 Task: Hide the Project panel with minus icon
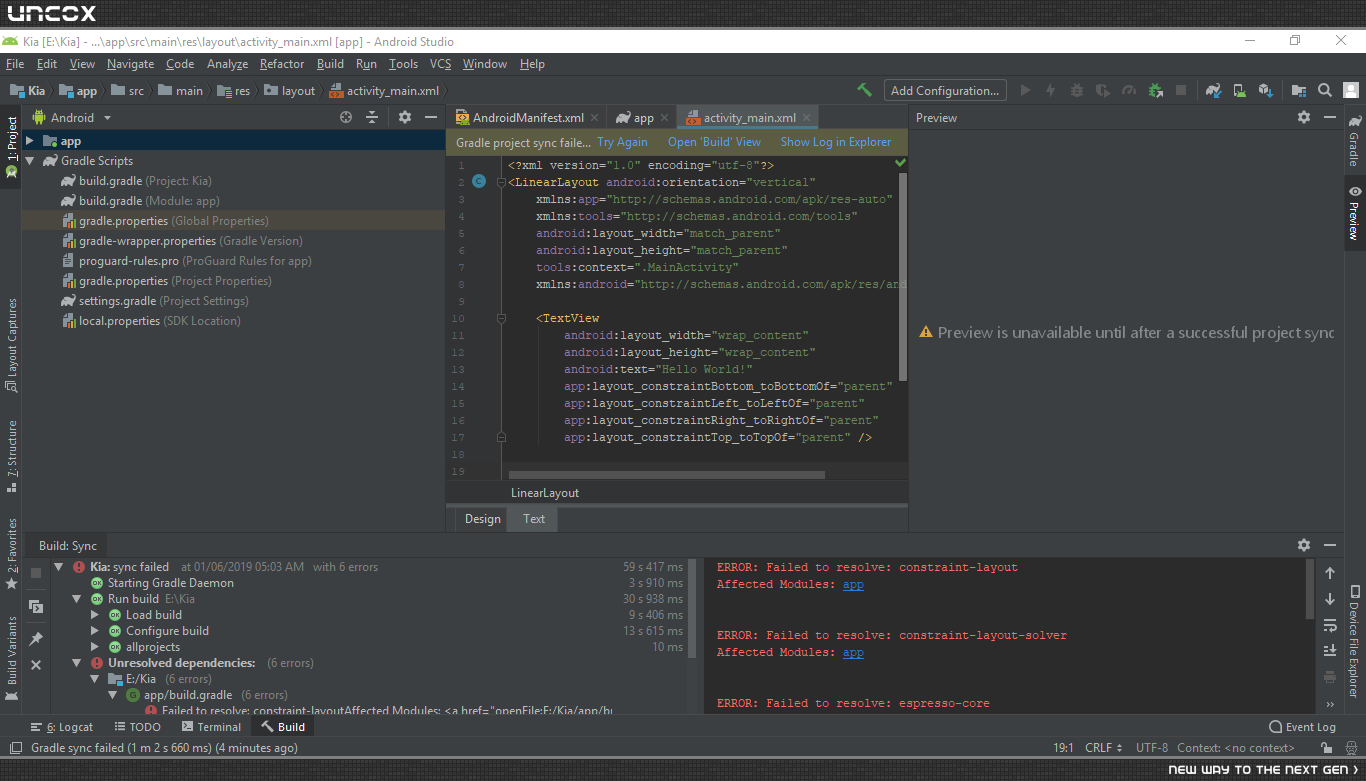431,117
